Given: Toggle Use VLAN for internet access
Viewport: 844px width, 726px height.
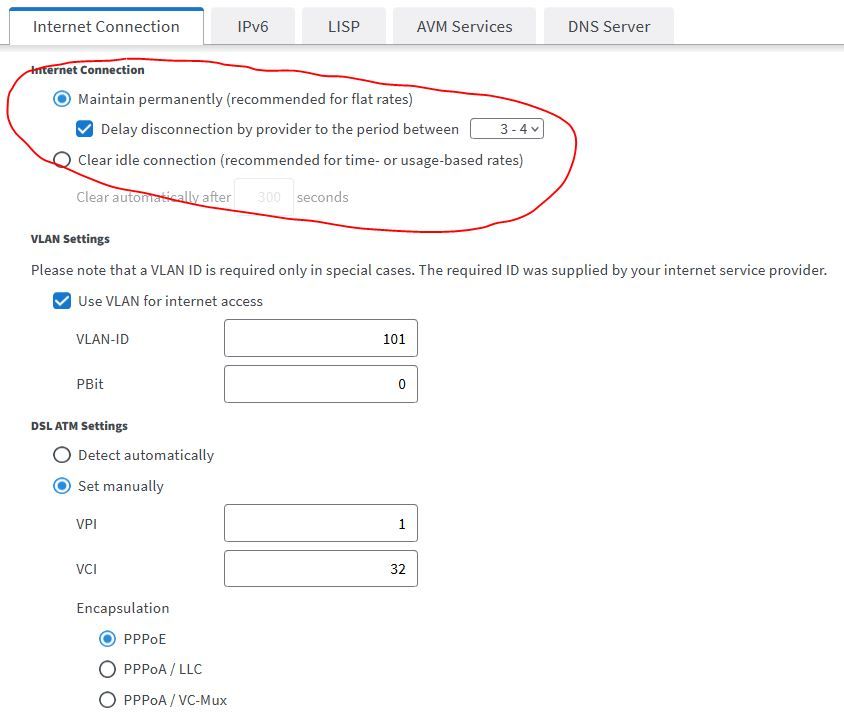Looking at the screenshot, I should pos(62,301).
